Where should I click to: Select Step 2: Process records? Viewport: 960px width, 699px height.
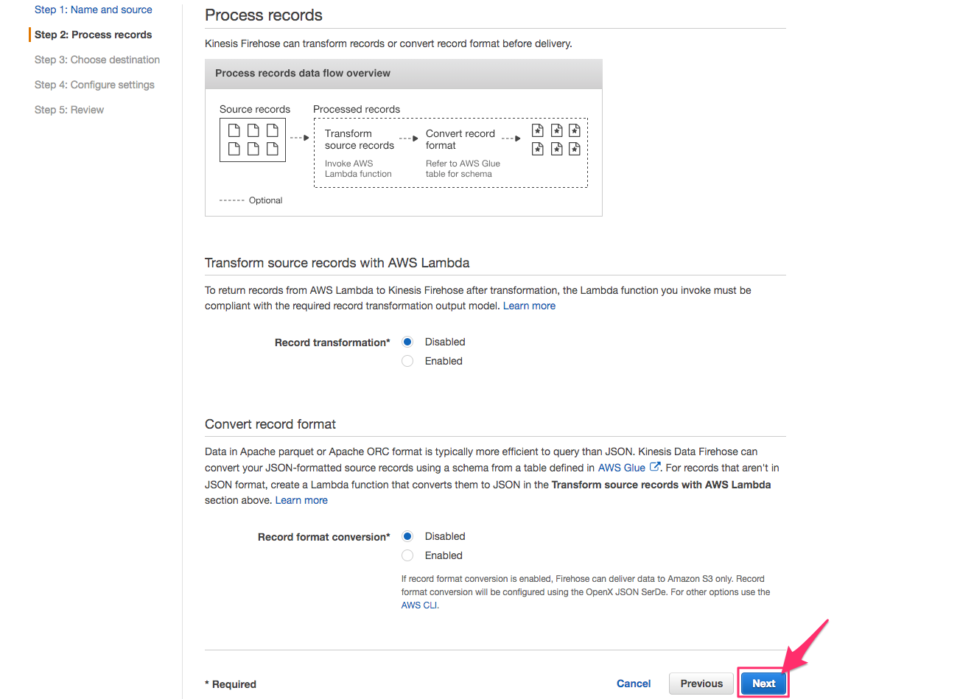(x=93, y=35)
